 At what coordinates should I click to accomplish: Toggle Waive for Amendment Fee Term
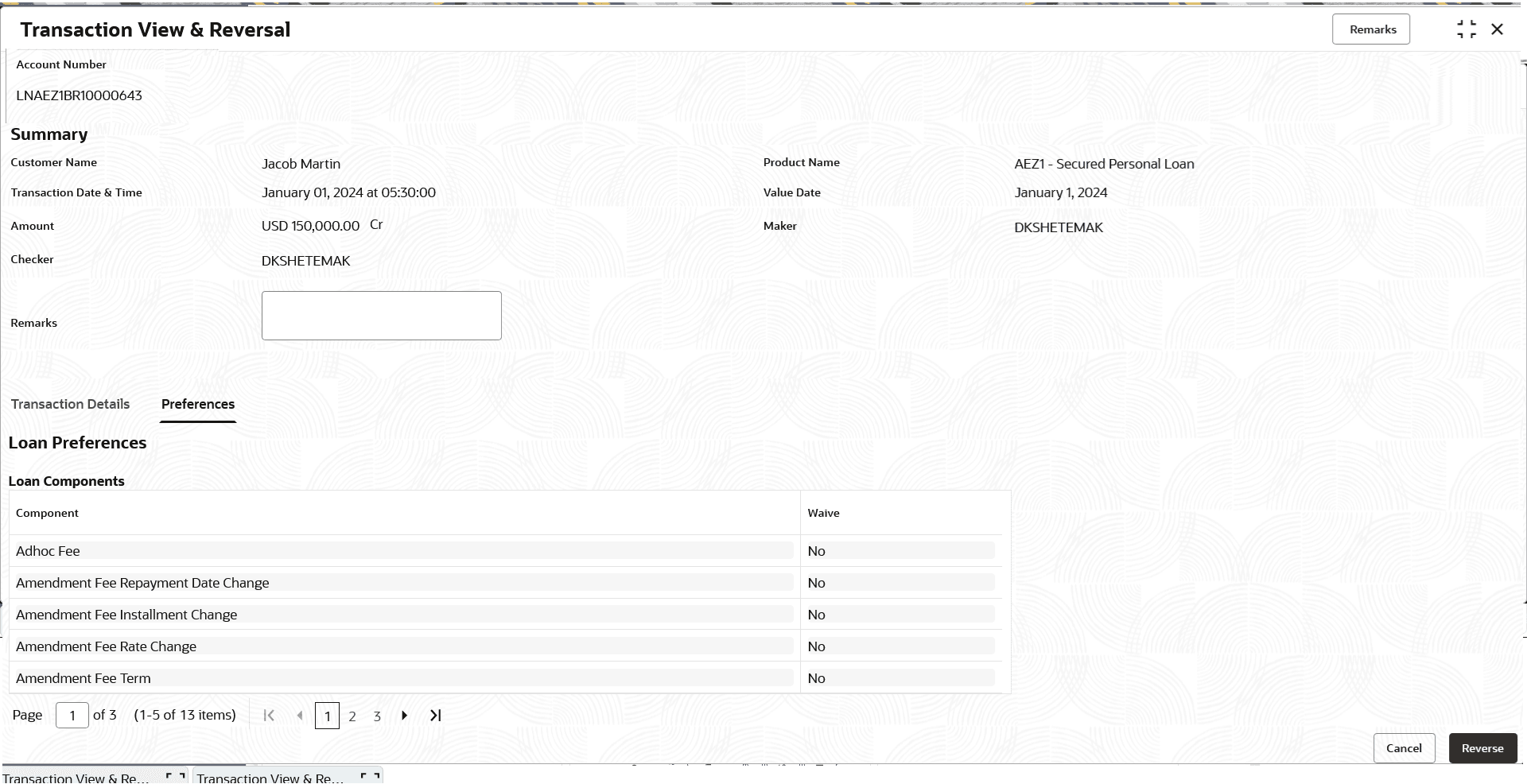coord(899,677)
